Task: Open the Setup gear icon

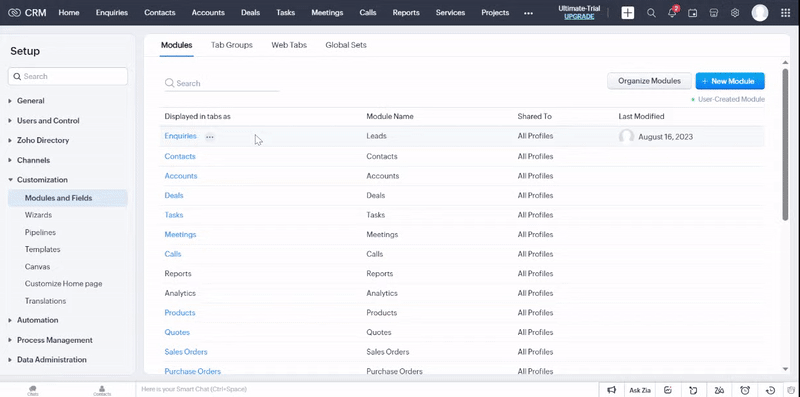Action: tap(735, 13)
